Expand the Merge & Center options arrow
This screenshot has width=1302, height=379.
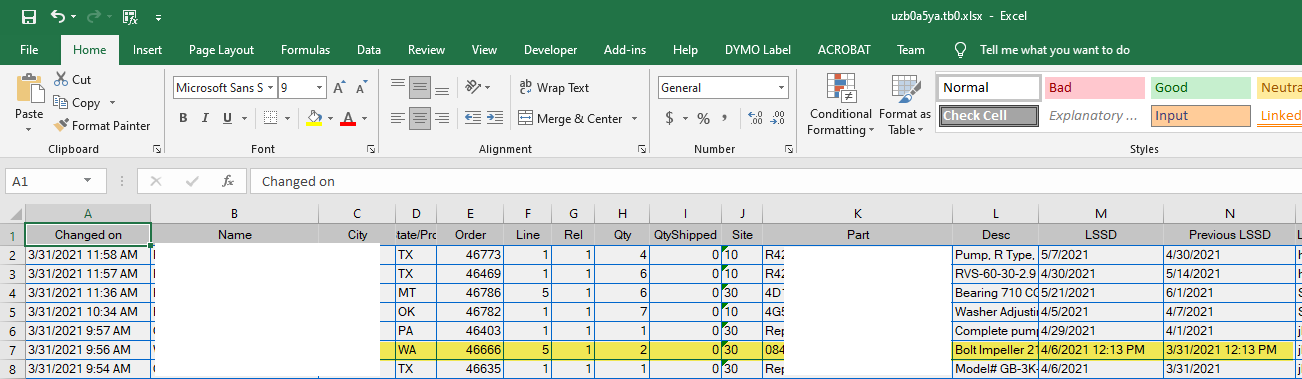tap(634, 118)
